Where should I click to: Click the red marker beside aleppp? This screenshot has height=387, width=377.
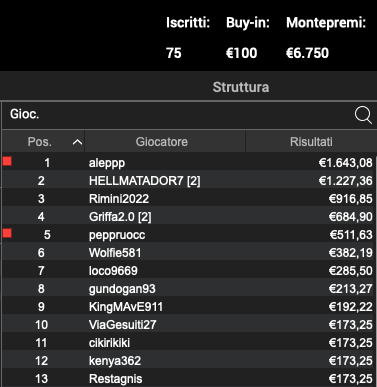pyautogui.click(x=7, y=161)
